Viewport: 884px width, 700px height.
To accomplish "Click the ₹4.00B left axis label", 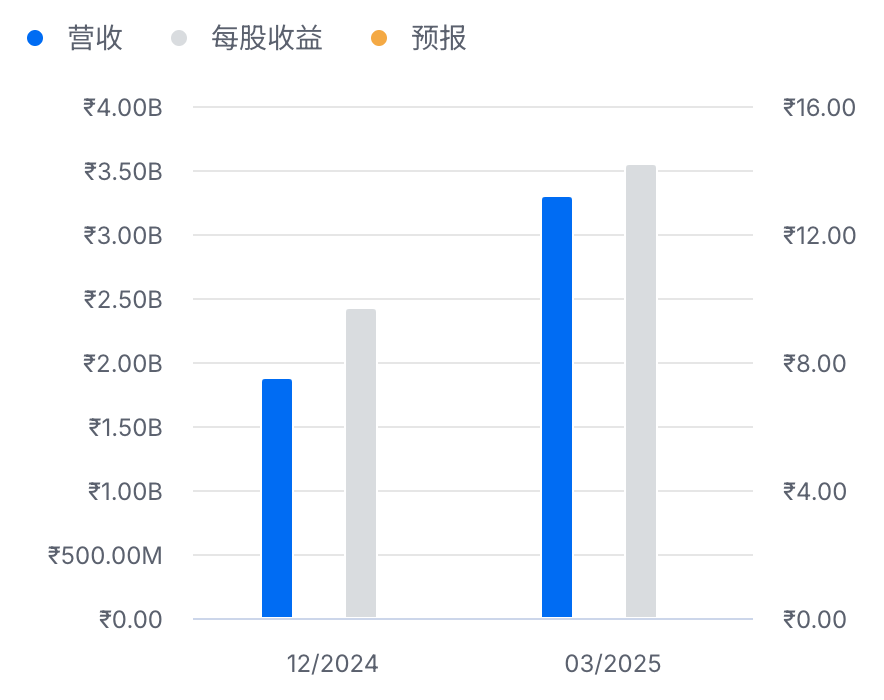I will pos(122,107).
